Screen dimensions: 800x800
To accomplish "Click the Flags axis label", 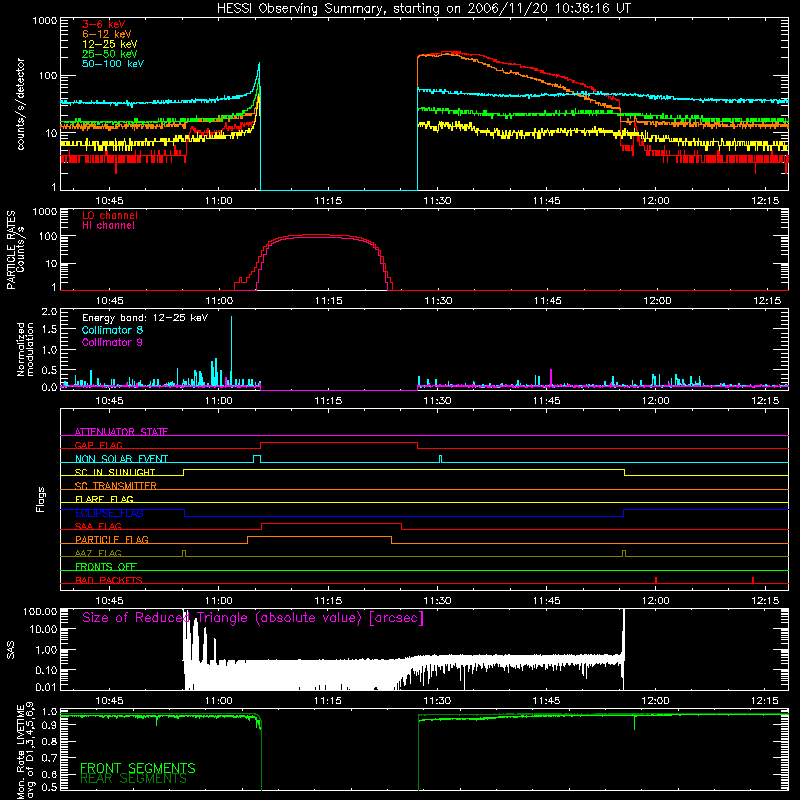I will (x=40, y=500).
